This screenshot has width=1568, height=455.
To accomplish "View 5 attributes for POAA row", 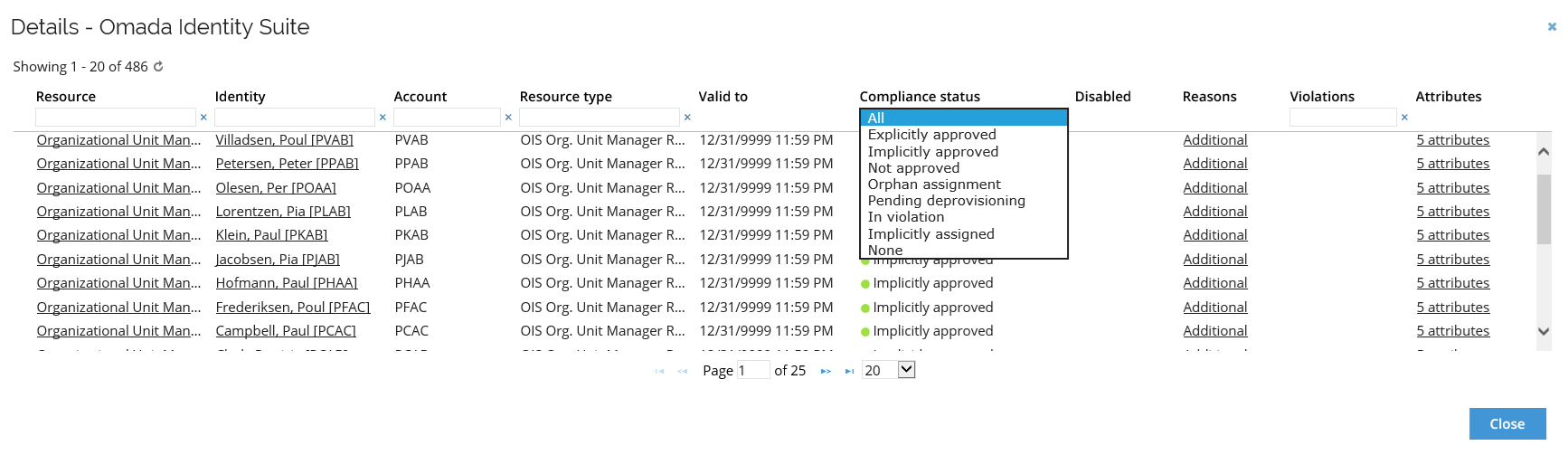I will (1453, 188).
